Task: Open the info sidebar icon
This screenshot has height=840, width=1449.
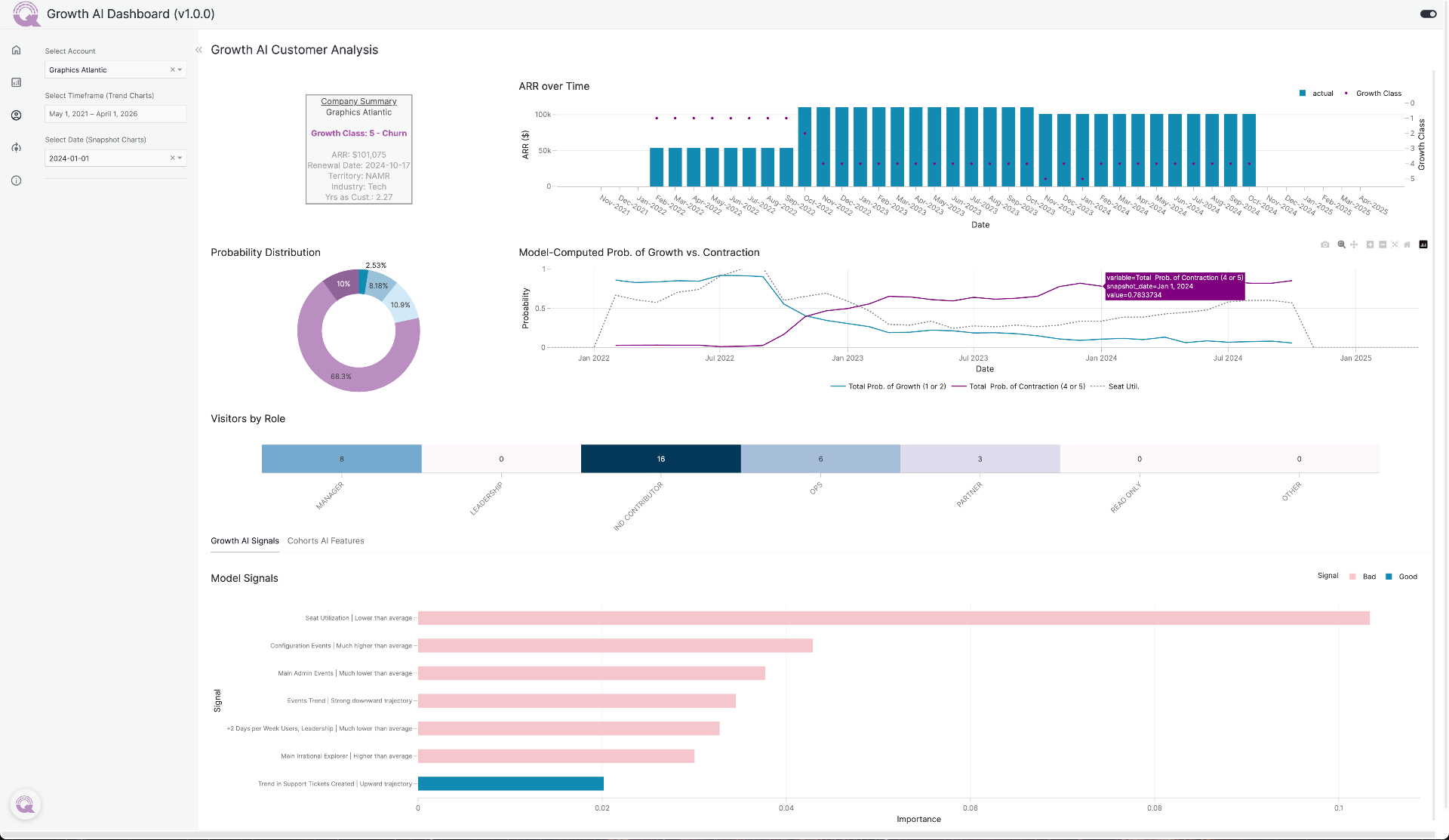Action: [x=16, y=180]
